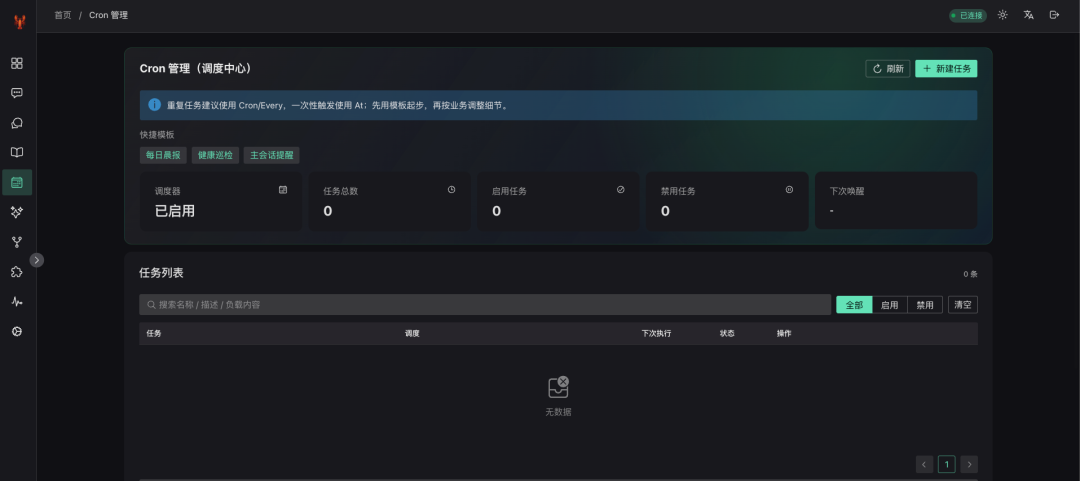
Task: Open the book icon in sidebar
Action: [17, 153]
